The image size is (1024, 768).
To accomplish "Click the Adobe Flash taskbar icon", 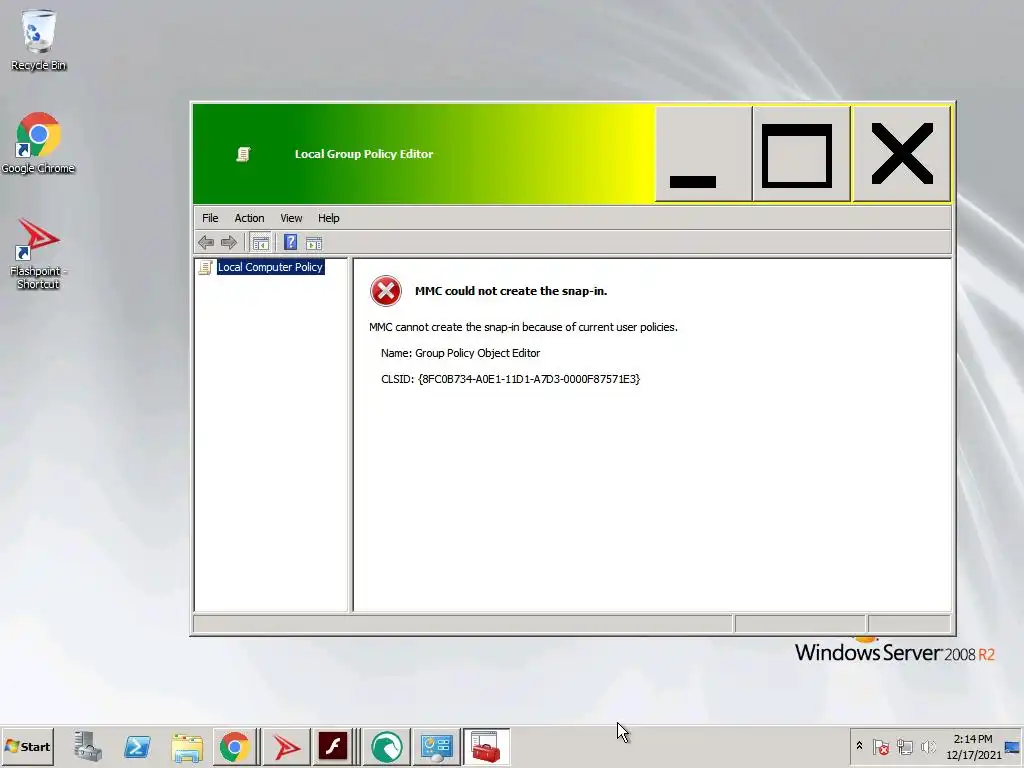I will 332,746.
